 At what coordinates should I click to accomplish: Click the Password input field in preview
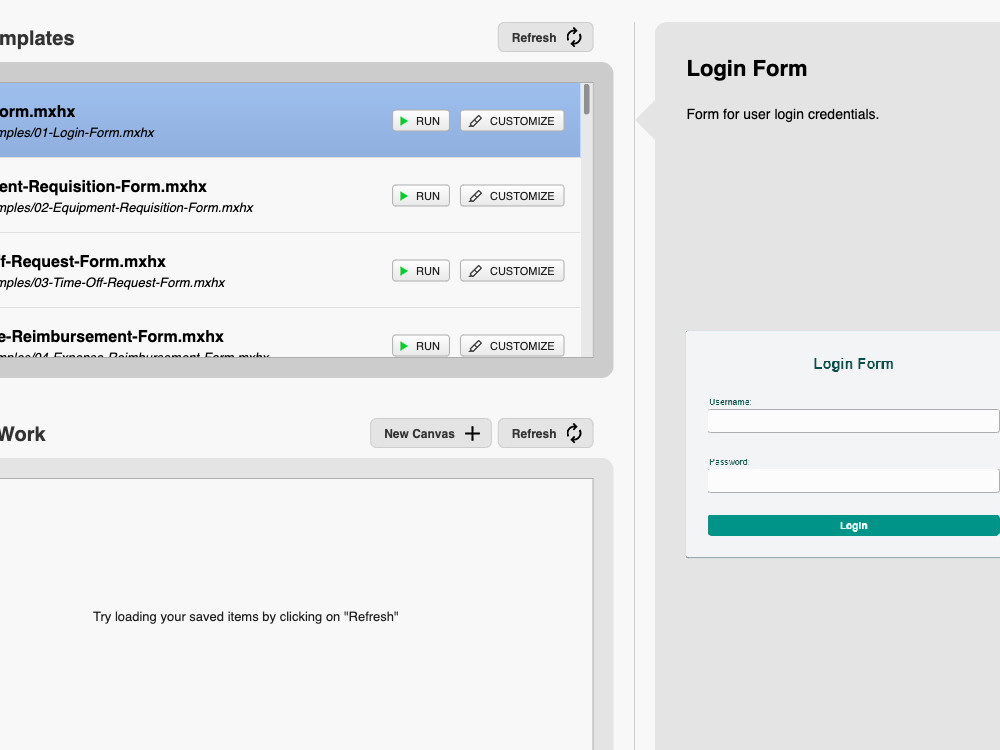853,481
